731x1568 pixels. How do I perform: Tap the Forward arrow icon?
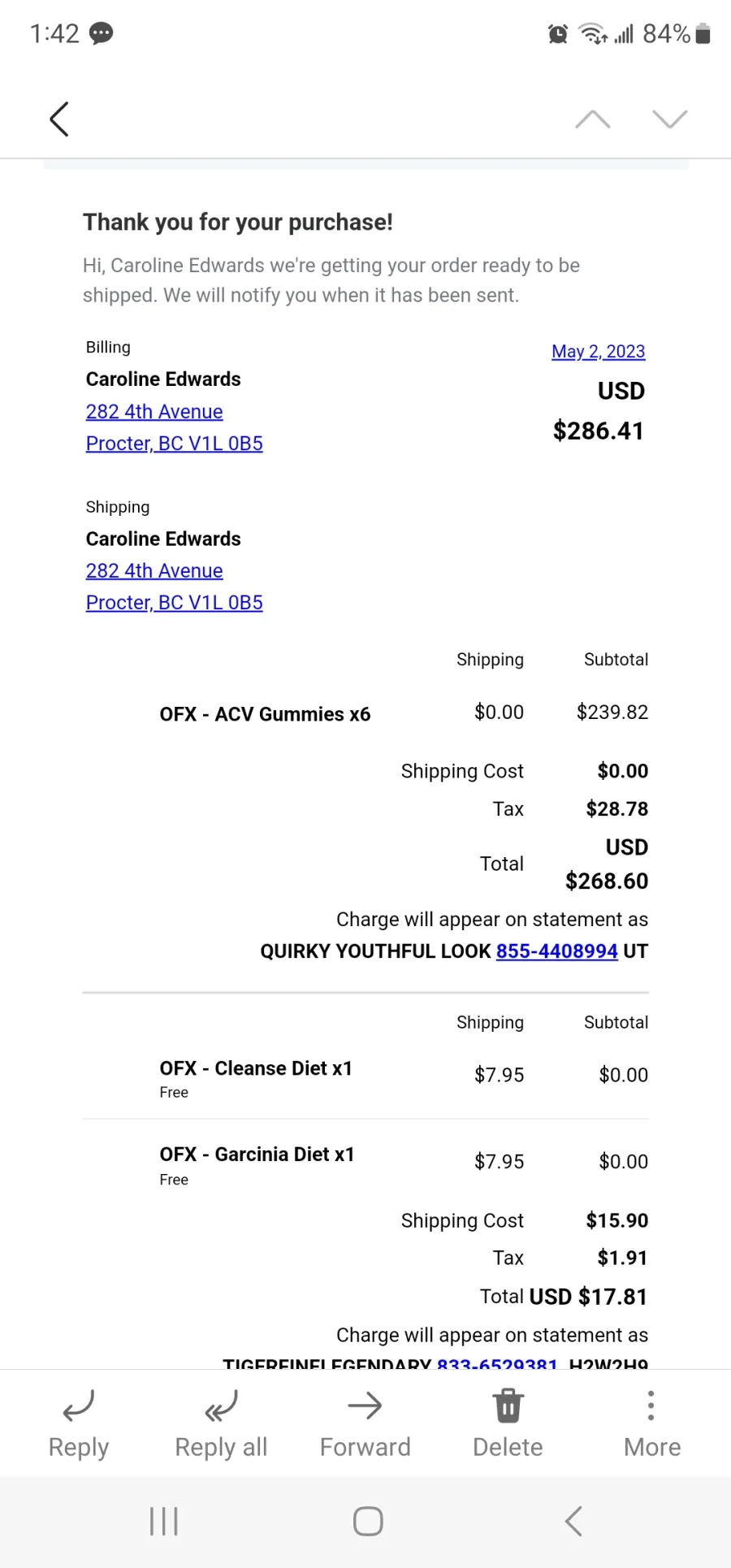pos(365,1406)
